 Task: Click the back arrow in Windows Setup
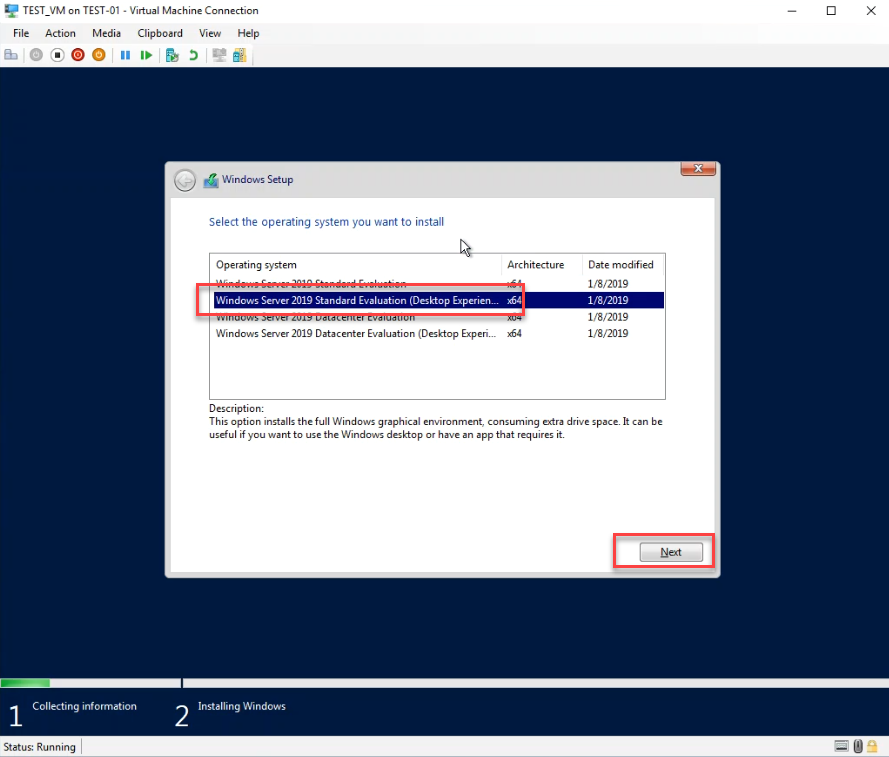coord(185,180)
